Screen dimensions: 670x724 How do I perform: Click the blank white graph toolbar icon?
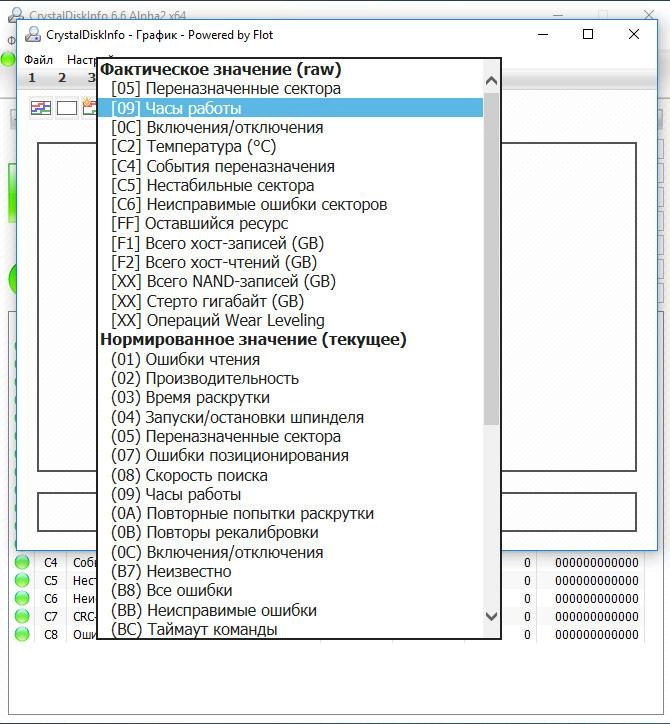click(67, 108)
